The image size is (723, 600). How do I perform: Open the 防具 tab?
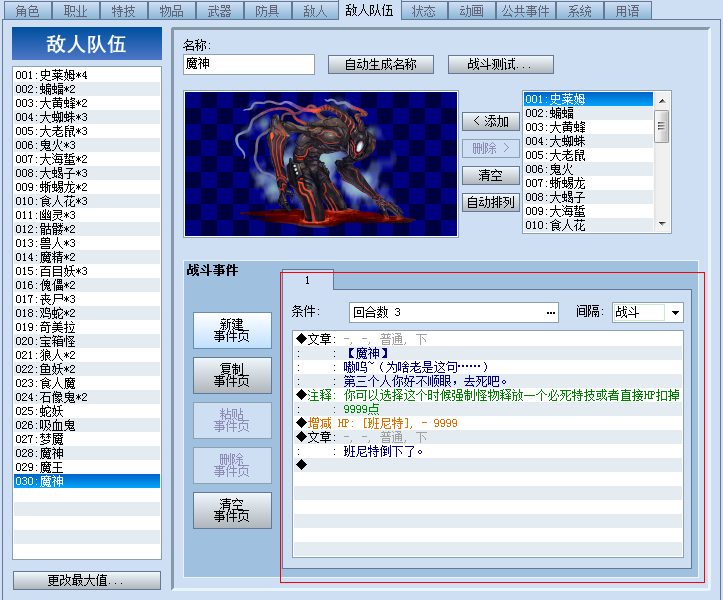[x=267, y=10]
